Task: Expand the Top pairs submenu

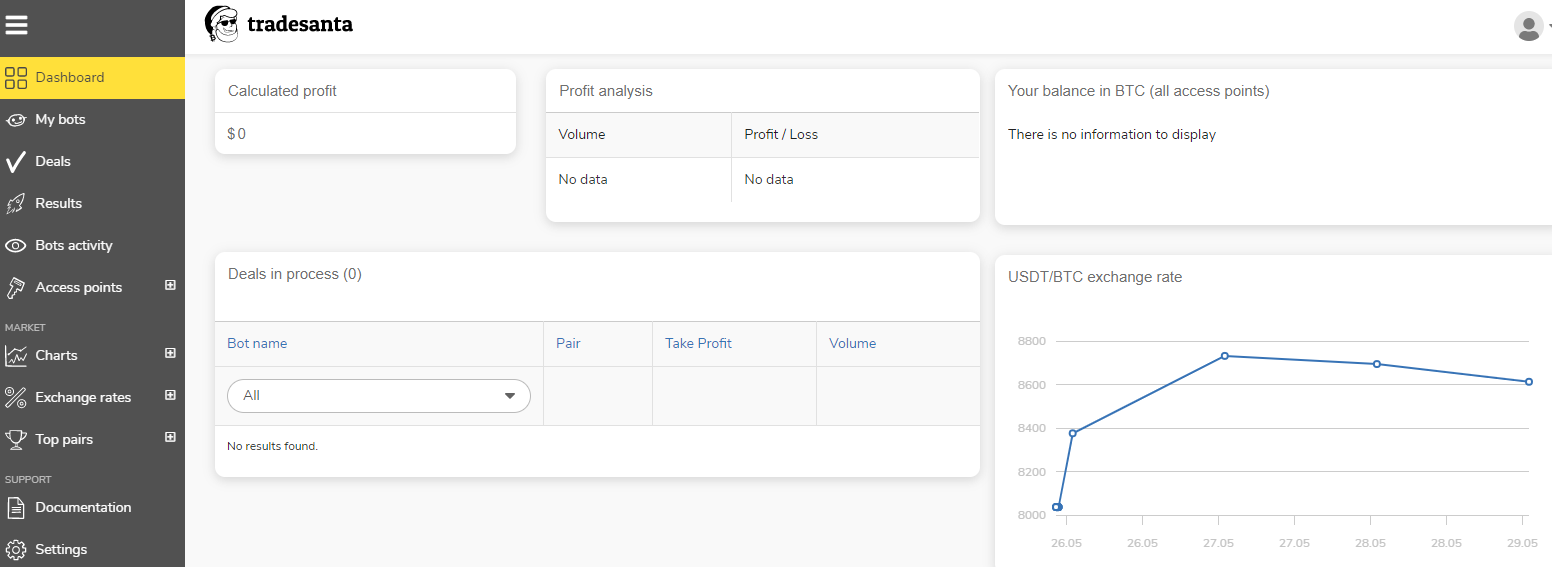Action: click(170, 437)
